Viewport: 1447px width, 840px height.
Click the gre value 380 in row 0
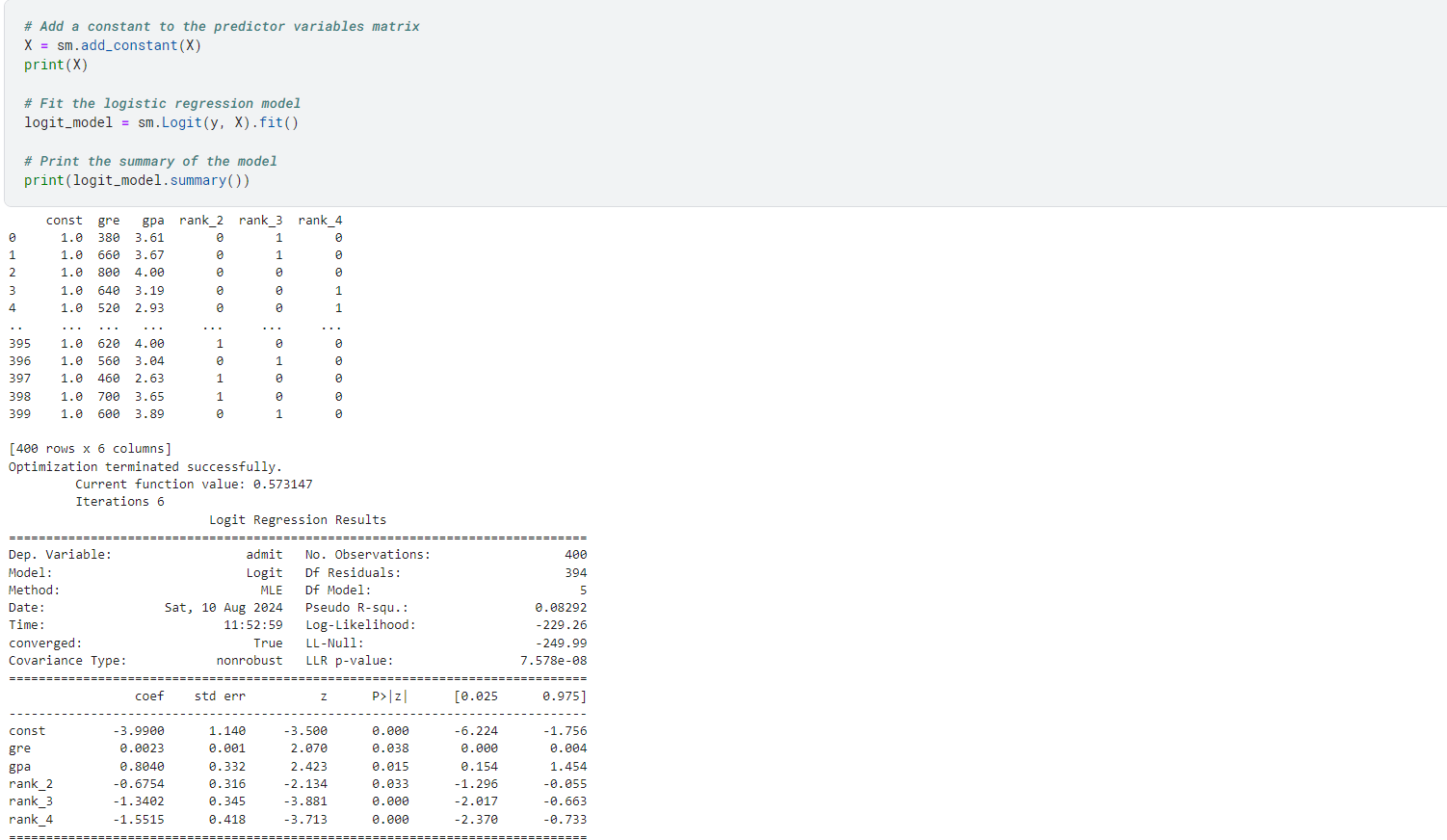109,238
